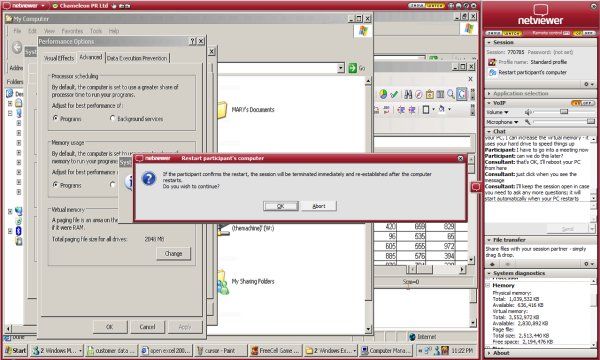Image resolution: width=600 pixels, height=360 pixels.
Task: Click the magnifier zoom toolbar icon
Action: 451,94
